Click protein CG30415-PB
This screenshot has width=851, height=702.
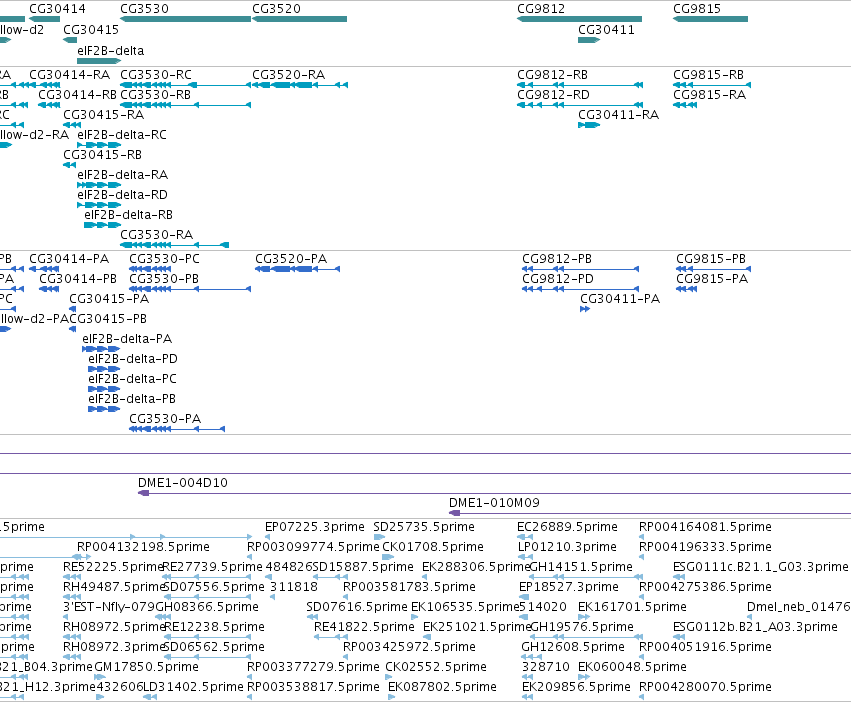pyautogui.click(x=109, y=319)
